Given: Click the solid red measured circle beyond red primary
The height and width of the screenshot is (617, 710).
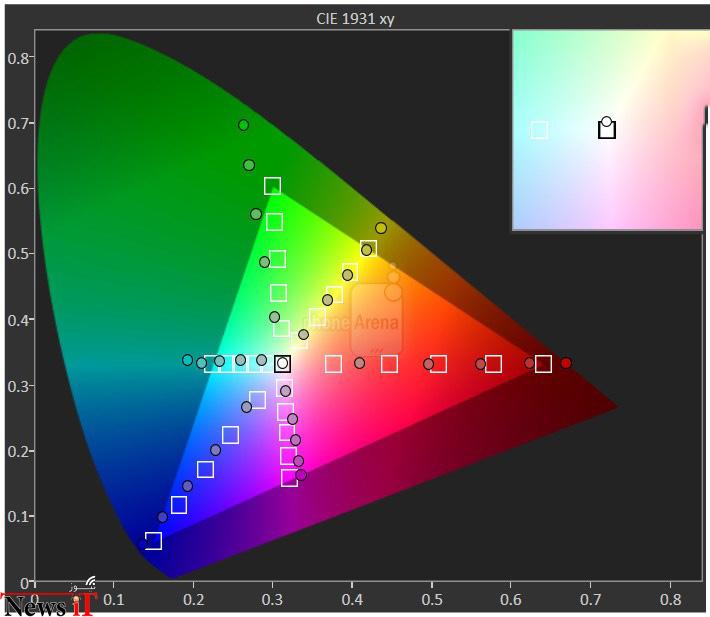Looking at the screenshot, I should (x=566, y=363).
